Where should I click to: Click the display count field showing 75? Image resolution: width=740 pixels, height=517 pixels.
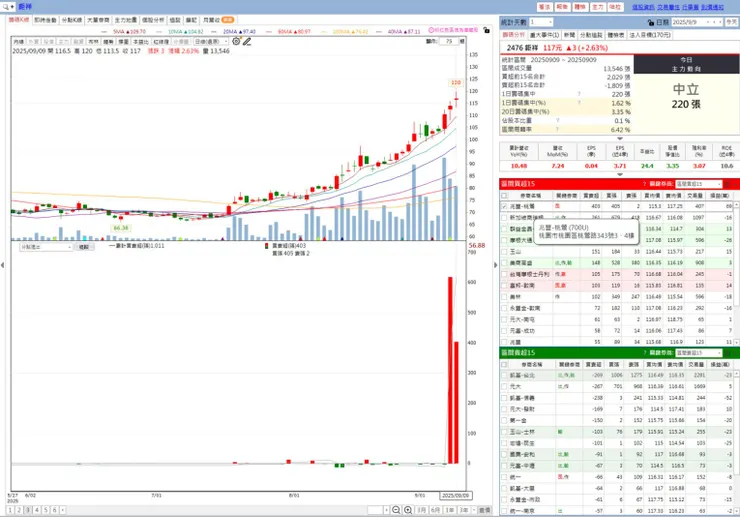point(449,42)
